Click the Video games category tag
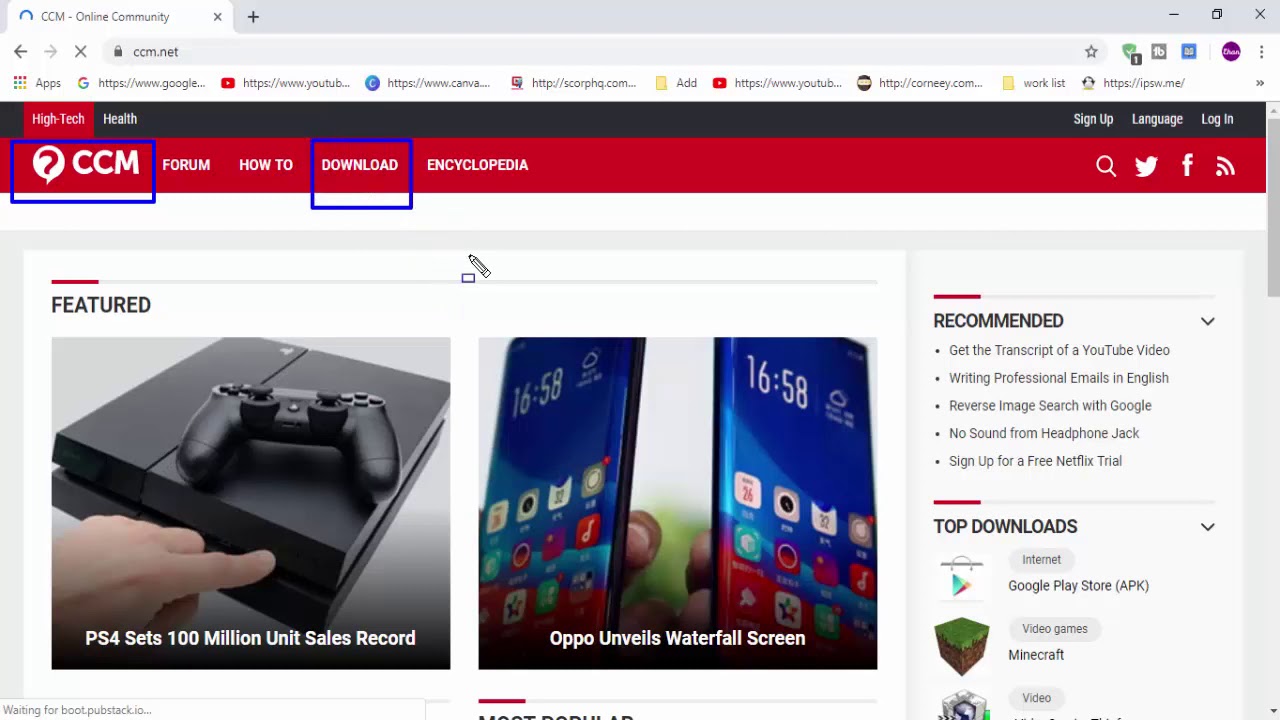The height and width of the screenshot is (720, 1280). click(1055, 629)
